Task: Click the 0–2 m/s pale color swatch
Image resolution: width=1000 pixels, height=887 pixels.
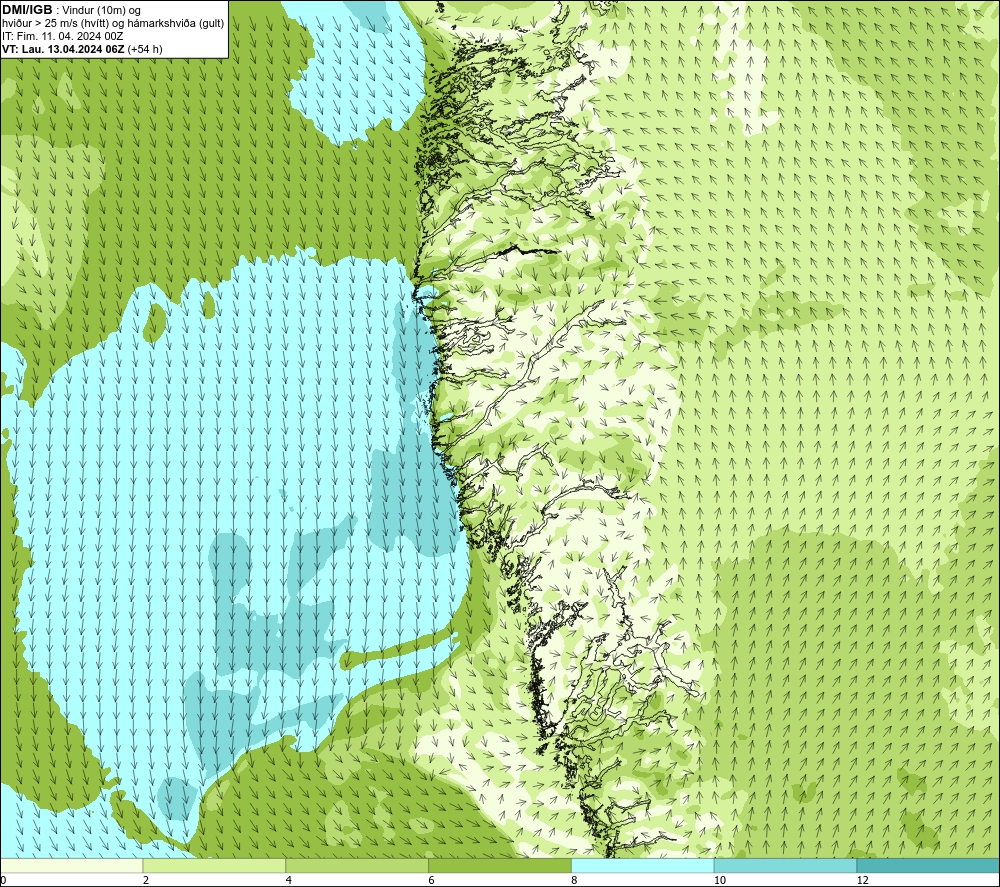Action: 72,865
